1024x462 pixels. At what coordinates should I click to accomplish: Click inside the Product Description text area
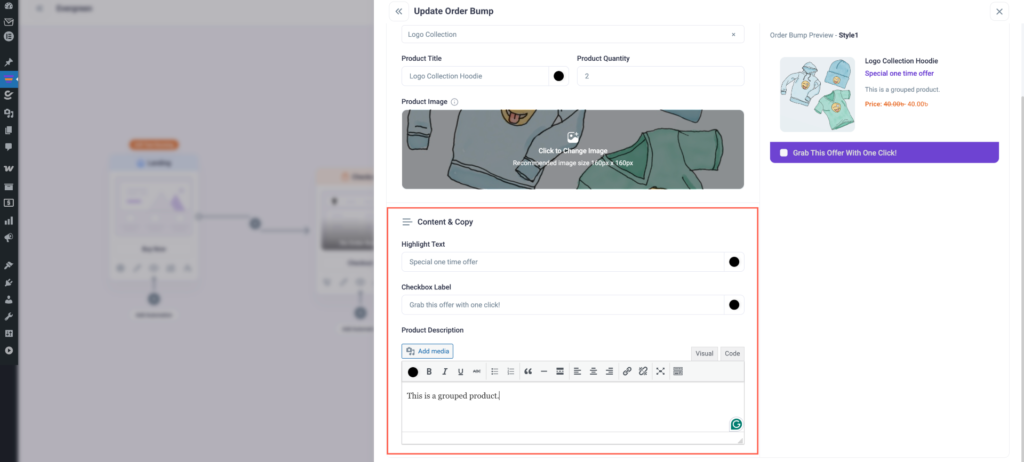pos(573,406)
